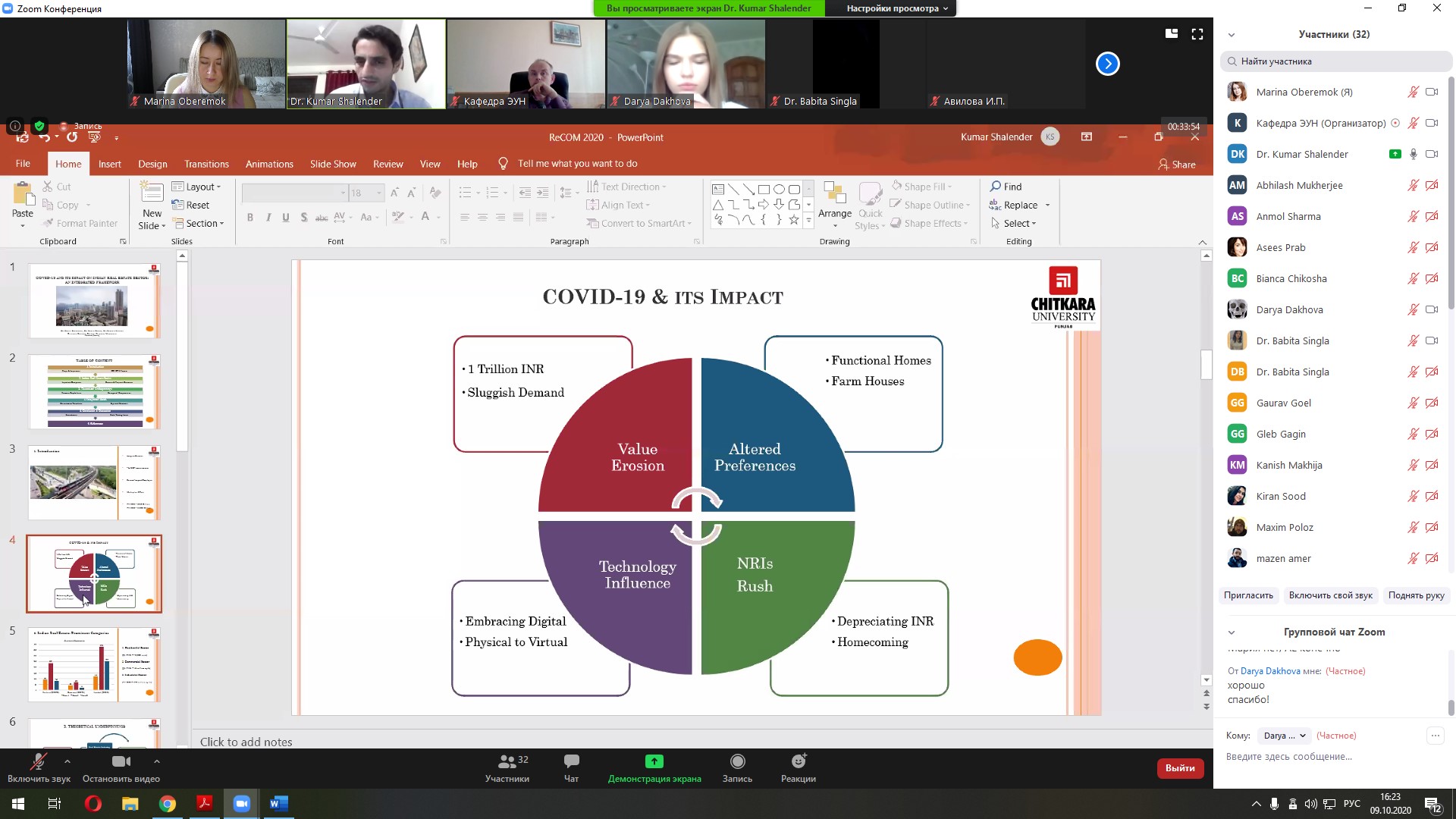Viewport: 1456px width, 819px height.
Task: Click the Record icon in Zoom toolbar
Action: pos(737,761)
